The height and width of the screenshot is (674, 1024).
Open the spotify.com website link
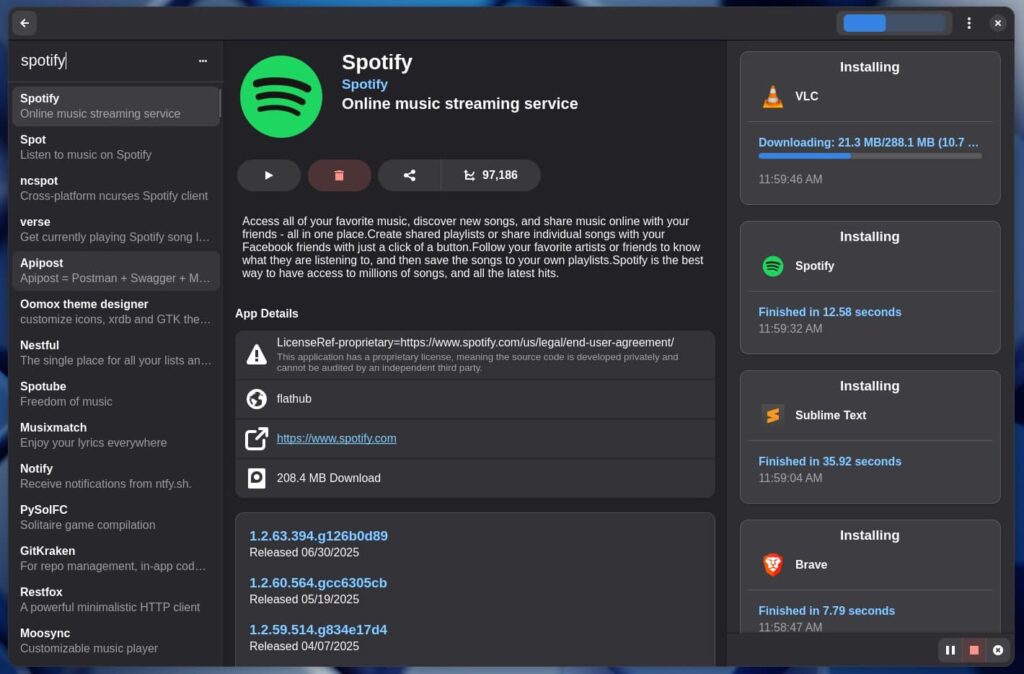point(336,438)
